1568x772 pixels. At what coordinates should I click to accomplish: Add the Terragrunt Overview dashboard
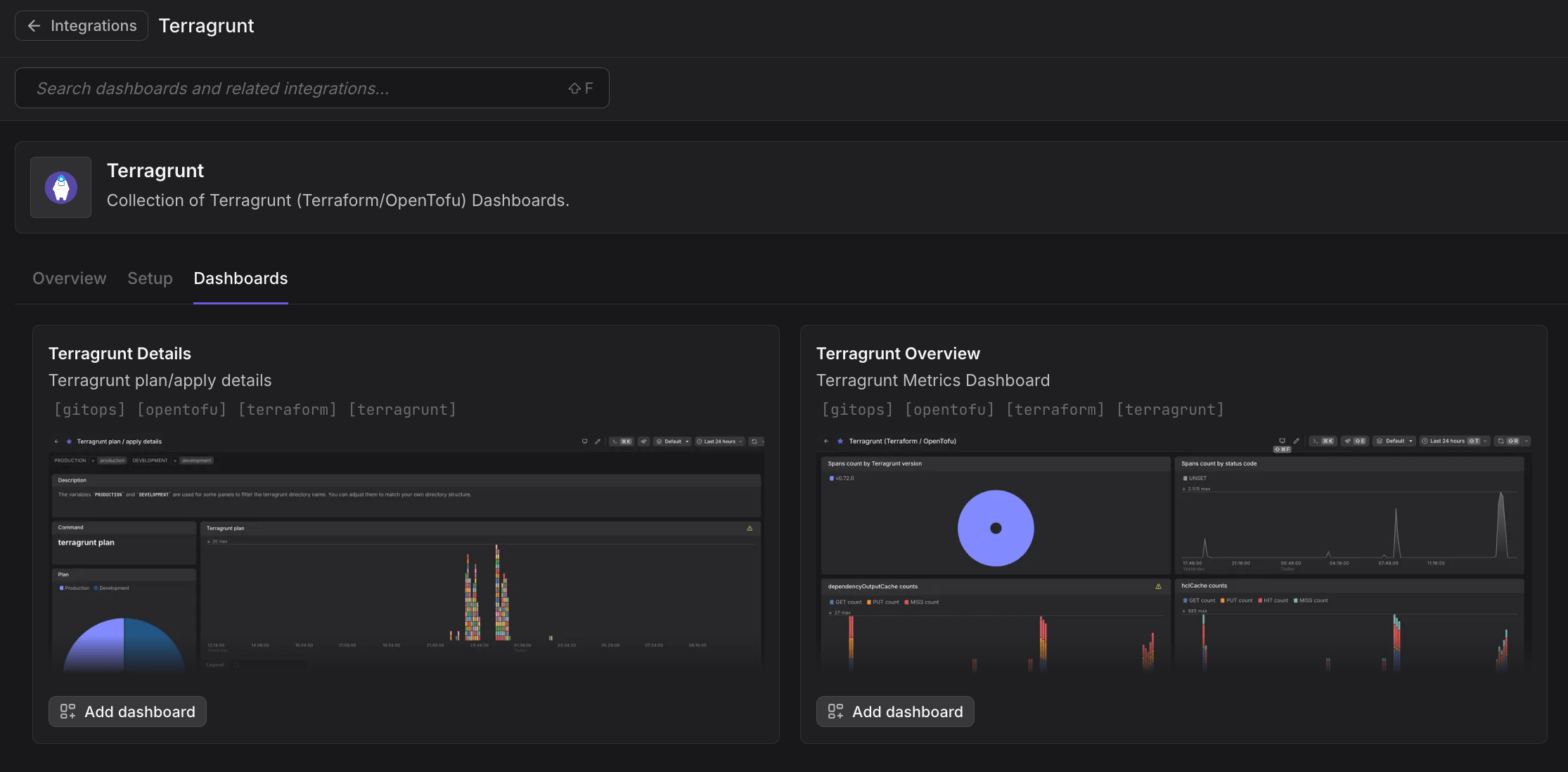tap(895, 712)
